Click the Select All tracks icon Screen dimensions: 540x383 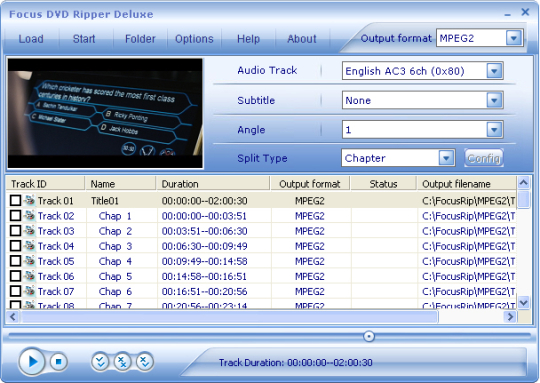(x=100, y=362)
